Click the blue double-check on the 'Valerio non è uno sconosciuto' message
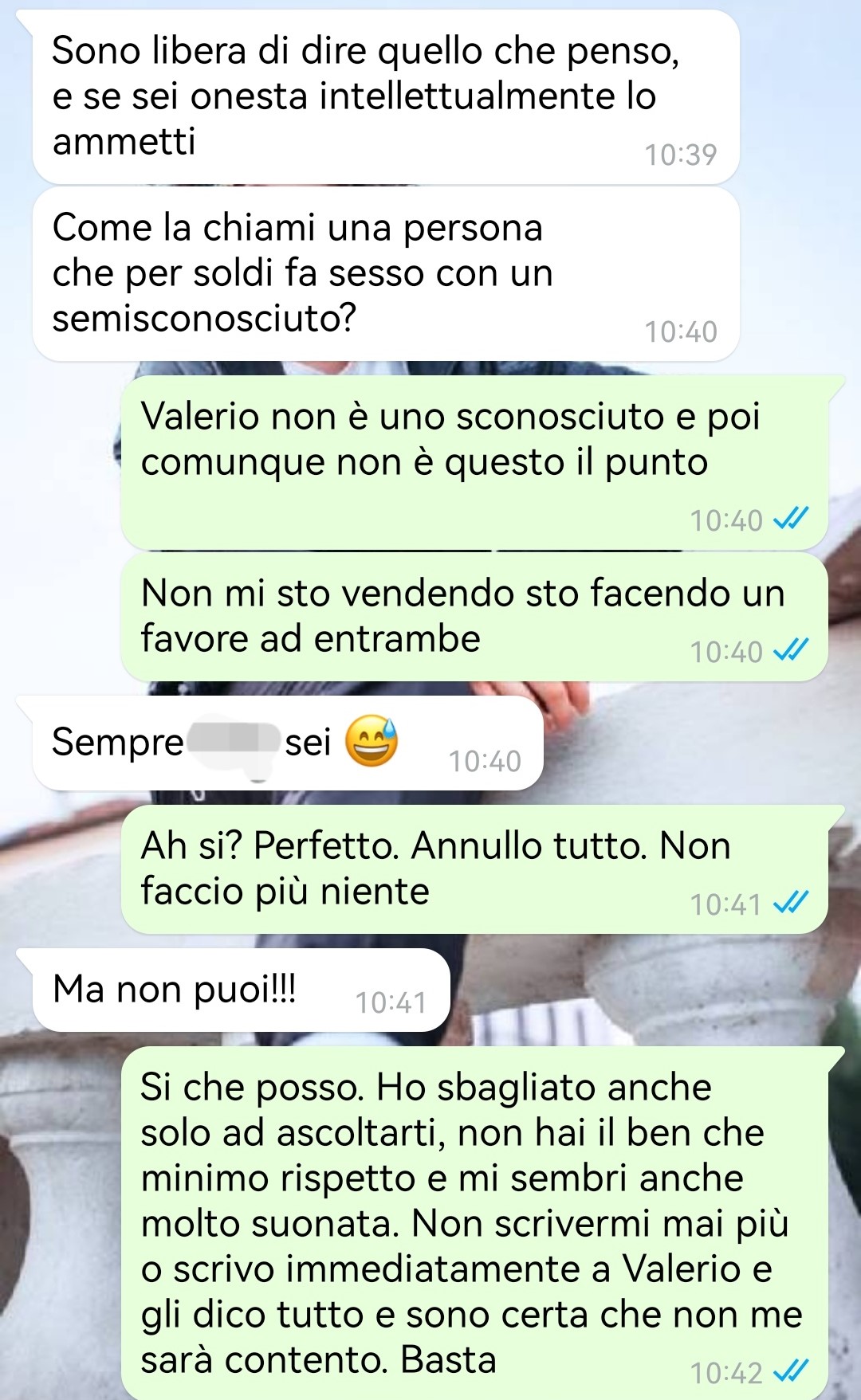 pos(792,520)
